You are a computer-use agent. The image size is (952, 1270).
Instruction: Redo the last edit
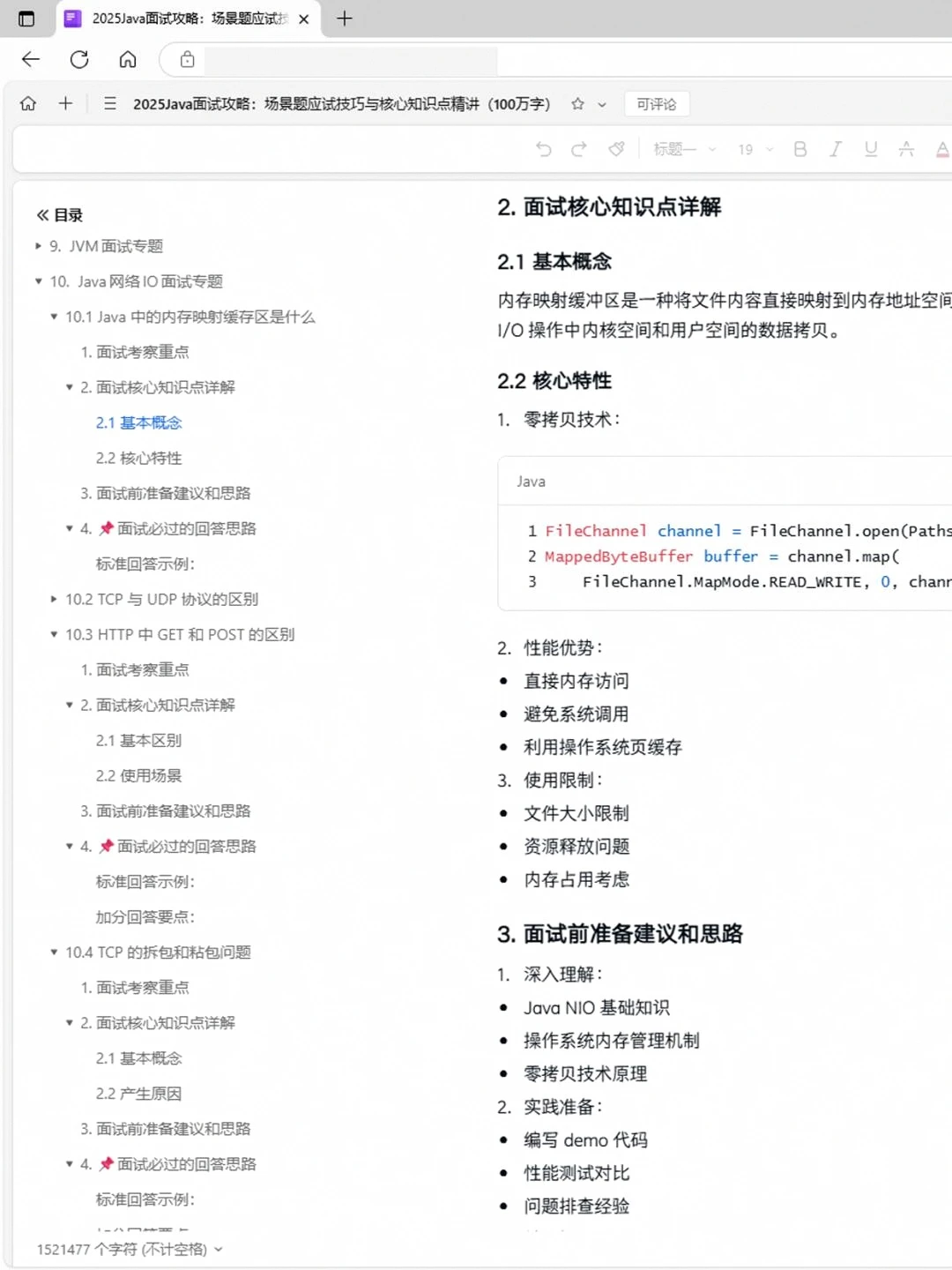[579, 150]
